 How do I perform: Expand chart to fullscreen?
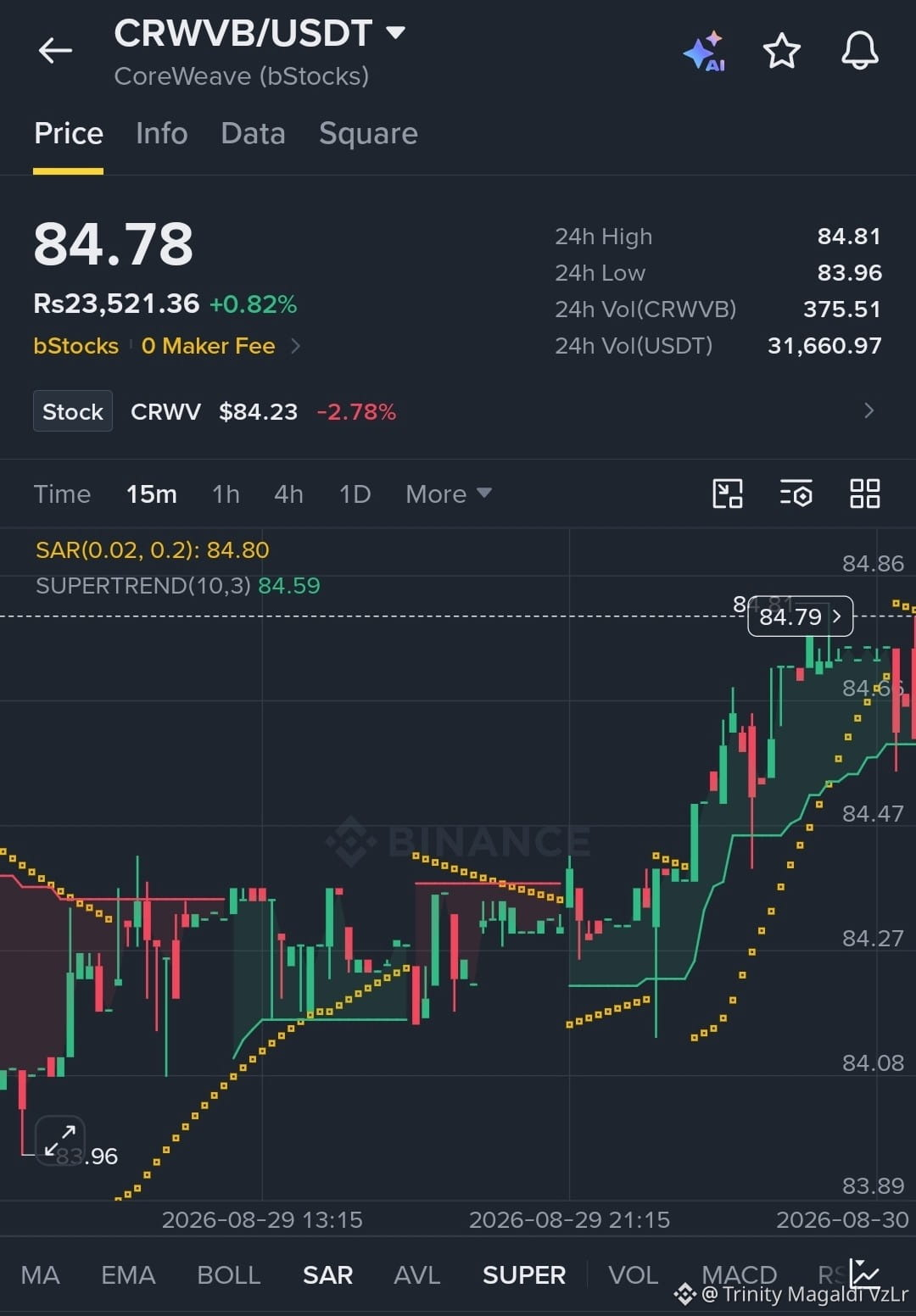tap(60, 1140)
